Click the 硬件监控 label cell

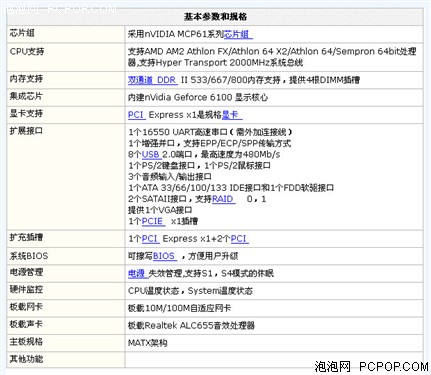(66, 291)
